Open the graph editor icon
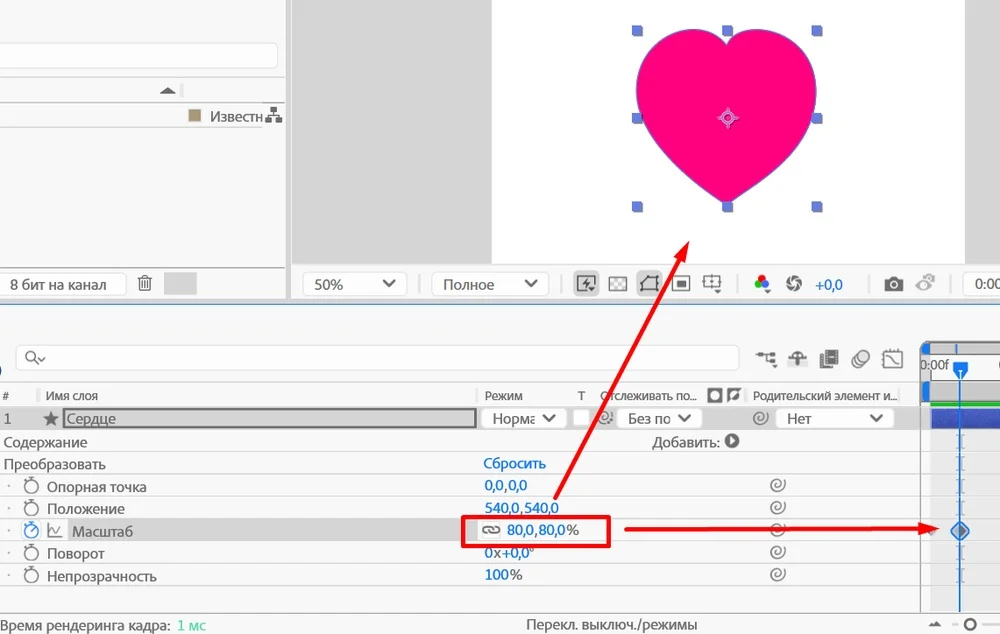Viewport: 1000px width, 634px height. 892,358
